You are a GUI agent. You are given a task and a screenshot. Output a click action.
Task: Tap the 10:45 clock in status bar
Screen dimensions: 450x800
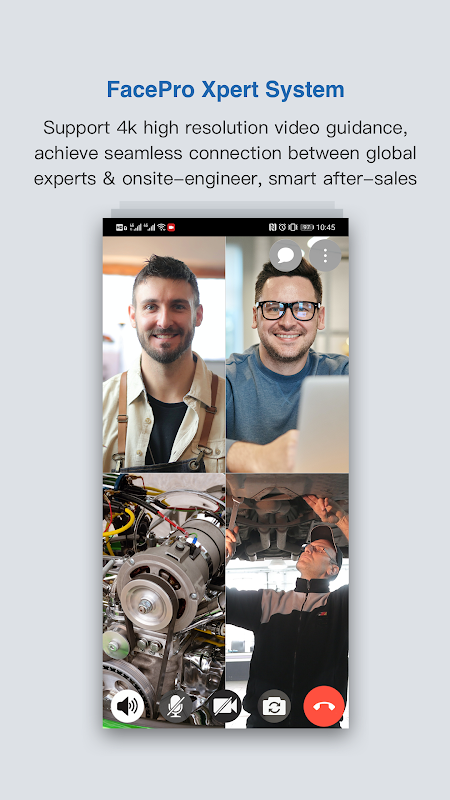(x=326, y=228)
